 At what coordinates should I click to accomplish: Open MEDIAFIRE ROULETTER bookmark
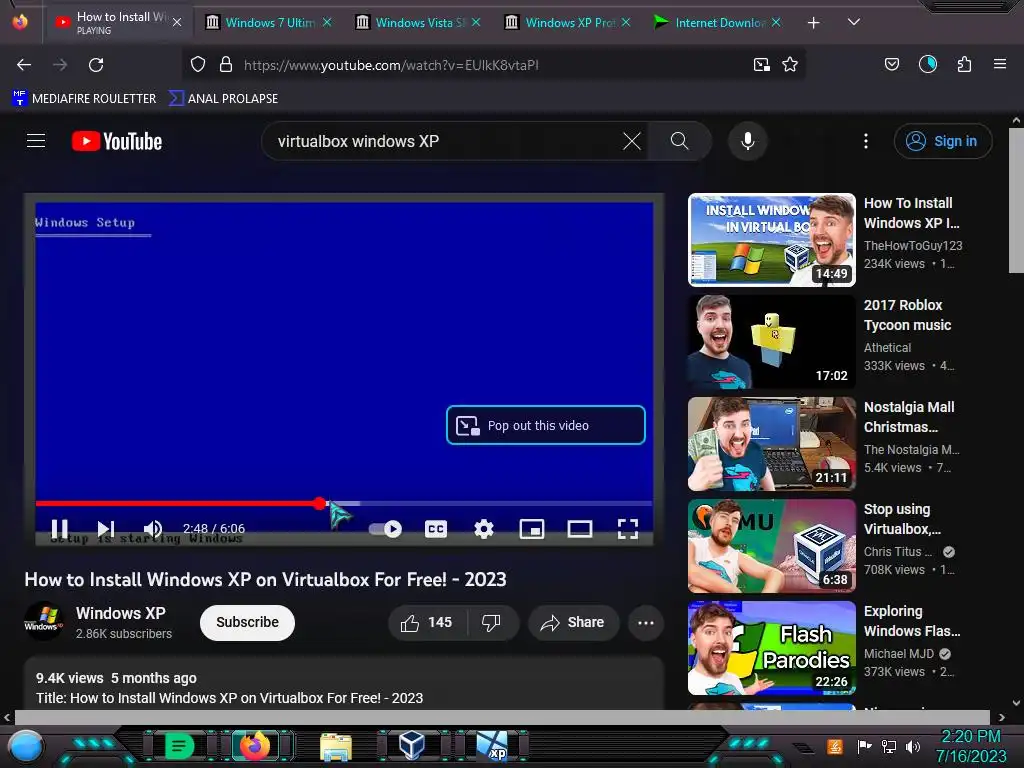84,99
